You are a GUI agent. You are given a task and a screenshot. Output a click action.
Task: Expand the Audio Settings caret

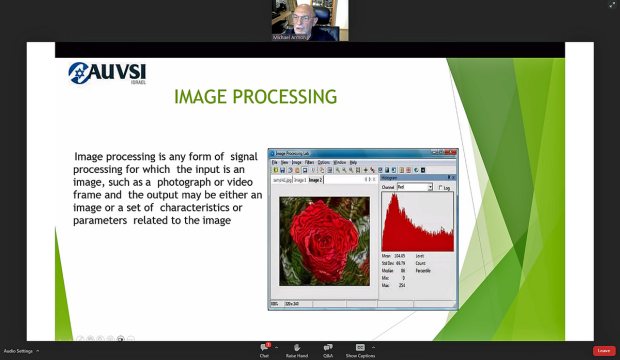click(x=38, y=351)
